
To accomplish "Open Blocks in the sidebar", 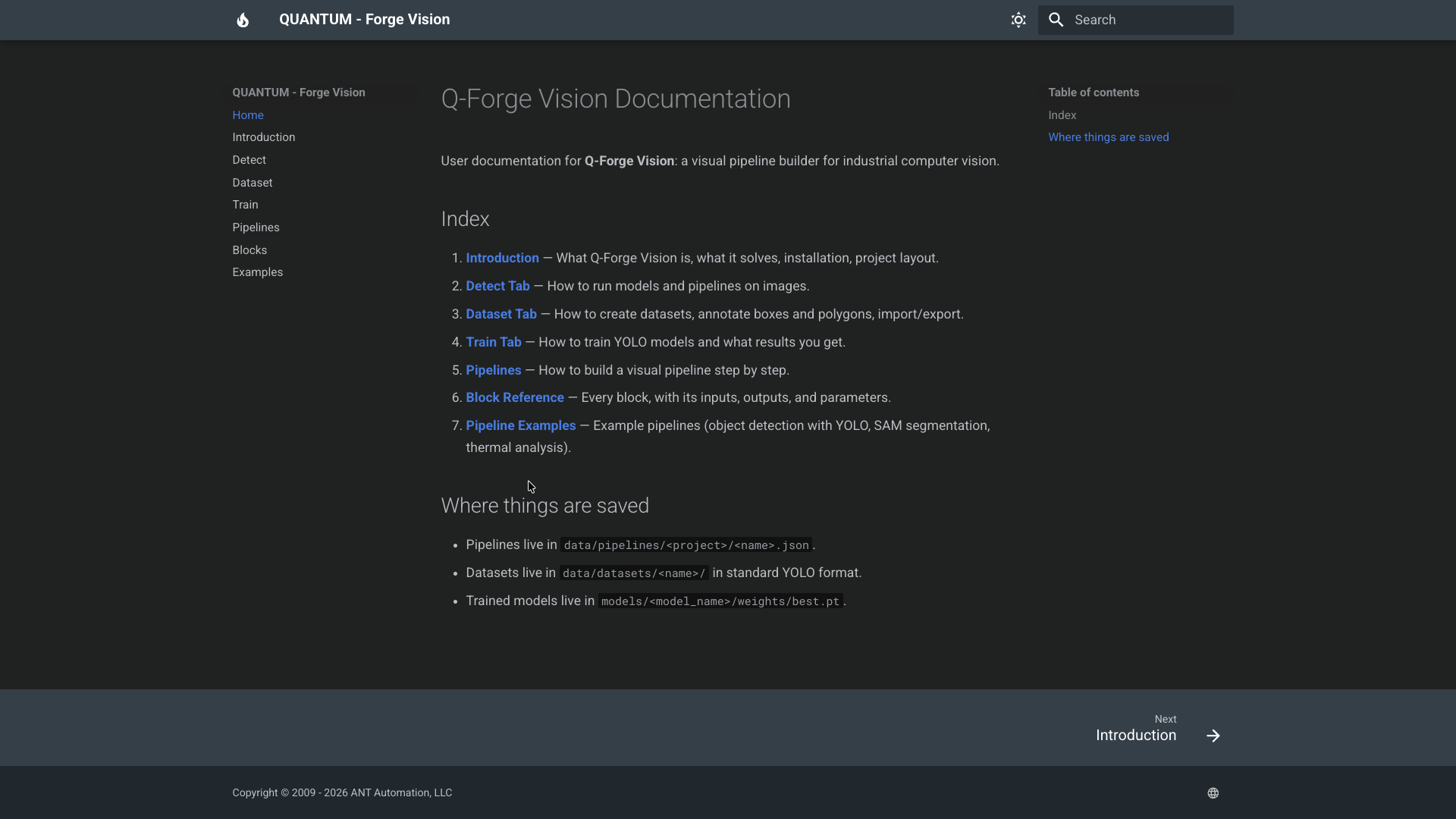I will click(249, 250).
